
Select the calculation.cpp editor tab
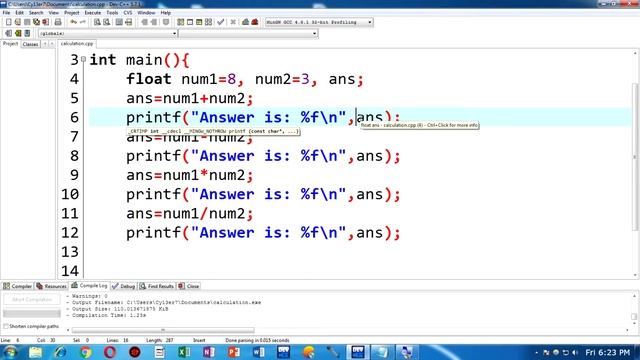tap(77, 44)
